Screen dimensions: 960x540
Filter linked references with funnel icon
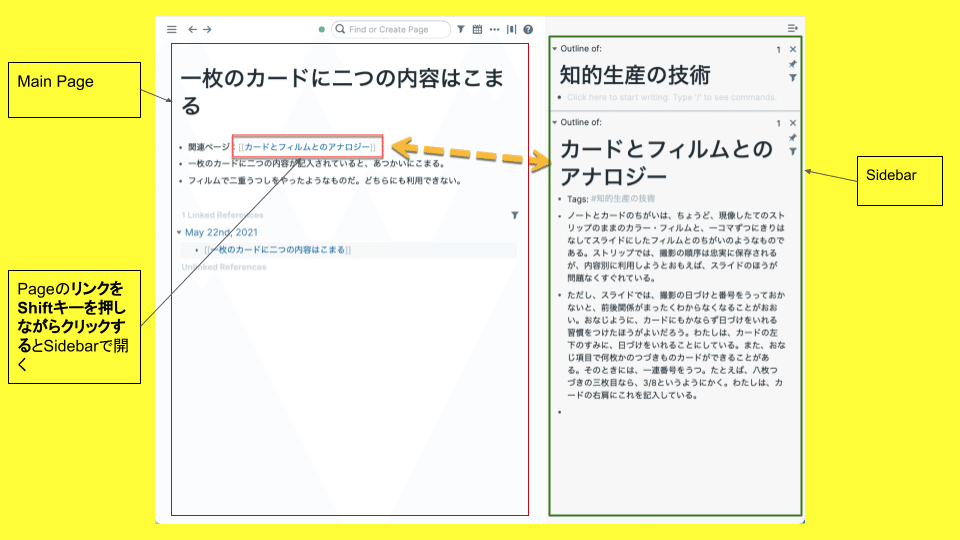(x=515, y=215)
